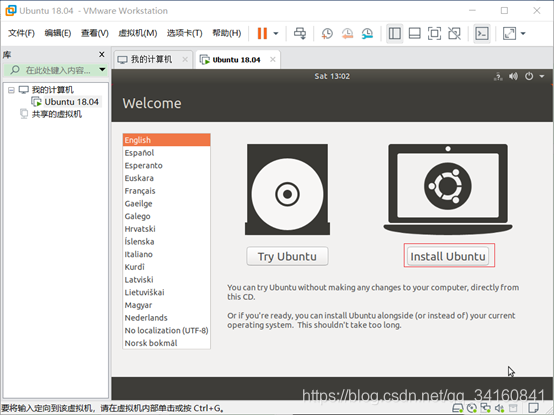The width and height of the screenshot is (554, 415).
Task: Select Galego in the language list
Action: click(x=167, y=216)
